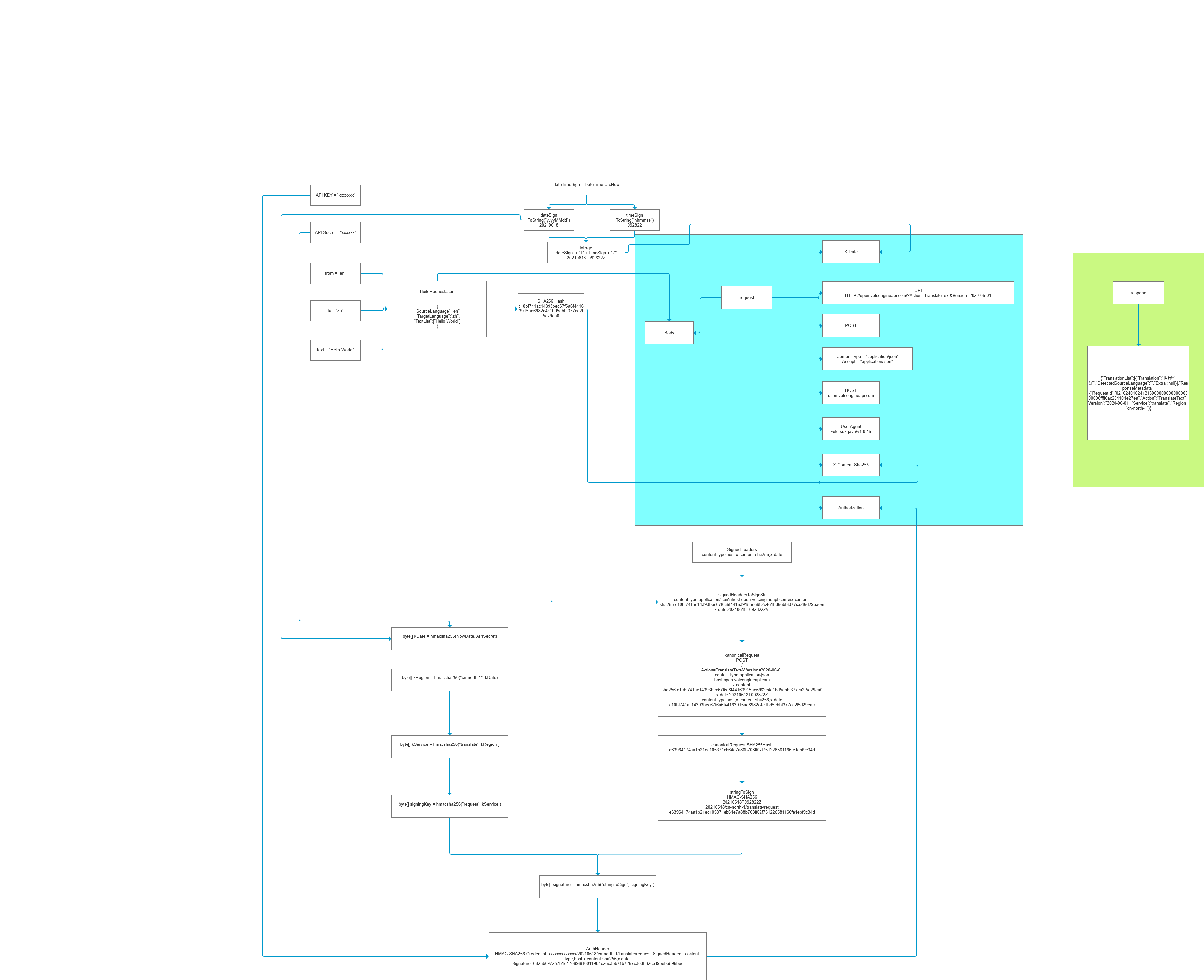Select the UserAgent volc-sdk-java box

(x=851, y=429)
